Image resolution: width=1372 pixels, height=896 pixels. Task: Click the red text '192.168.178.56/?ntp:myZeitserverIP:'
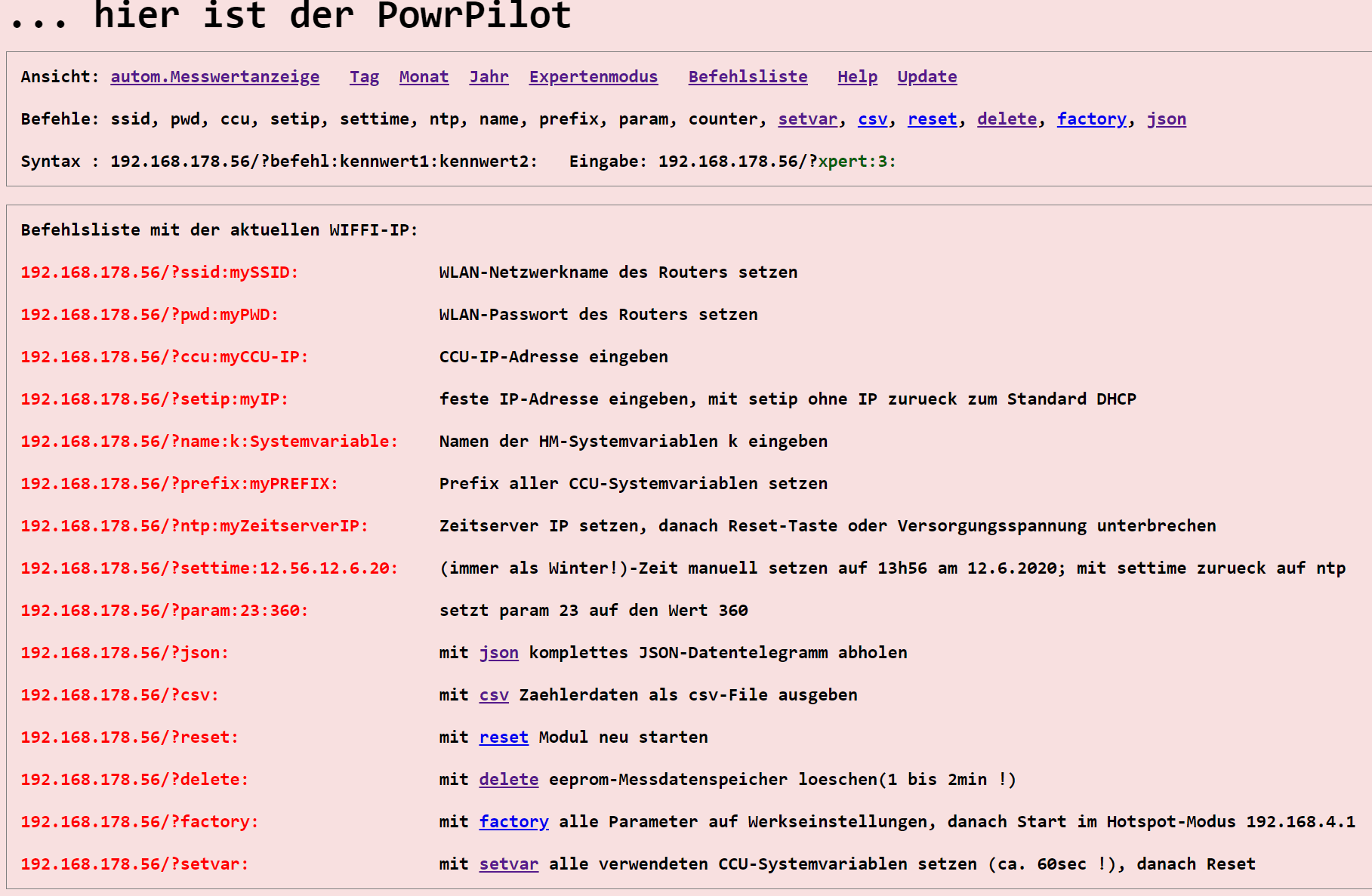pyautogui.click(x=194, y=526)
